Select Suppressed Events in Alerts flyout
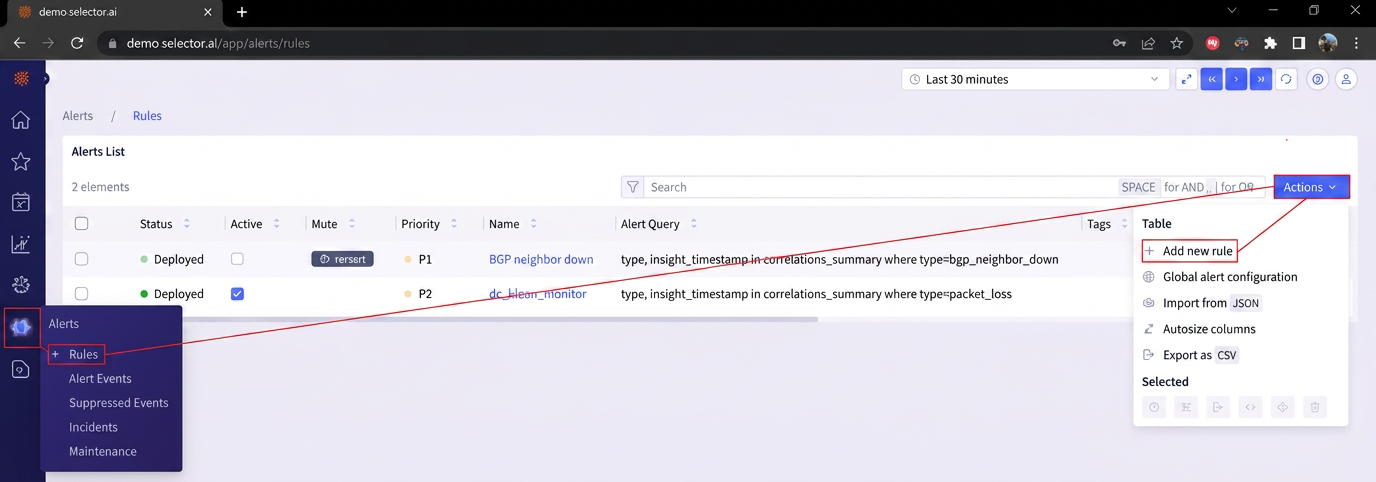Screen dimensions: 1376x482 [119, 403]
